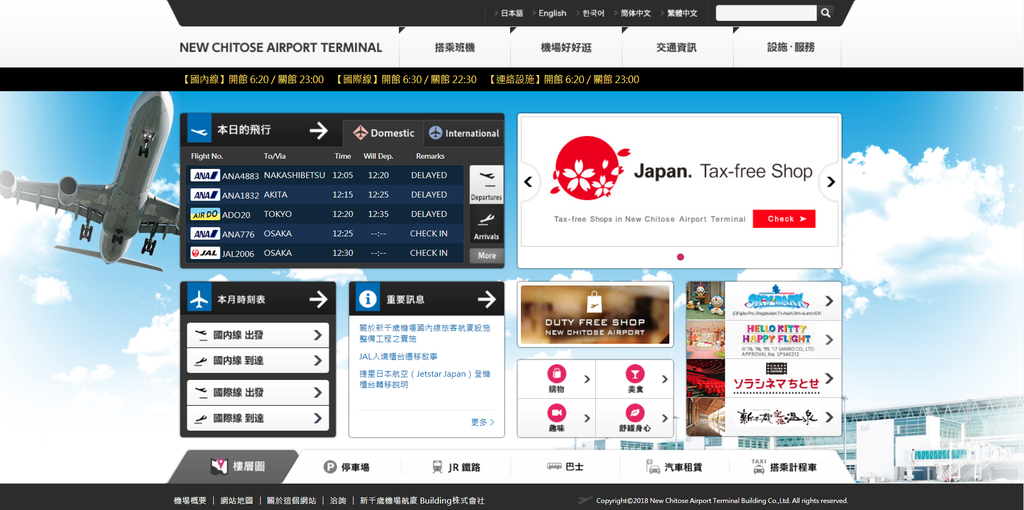Click the 美食 cocktail glass icon
This screenshot has height=510, width=1024.
(x=635, y=374)
